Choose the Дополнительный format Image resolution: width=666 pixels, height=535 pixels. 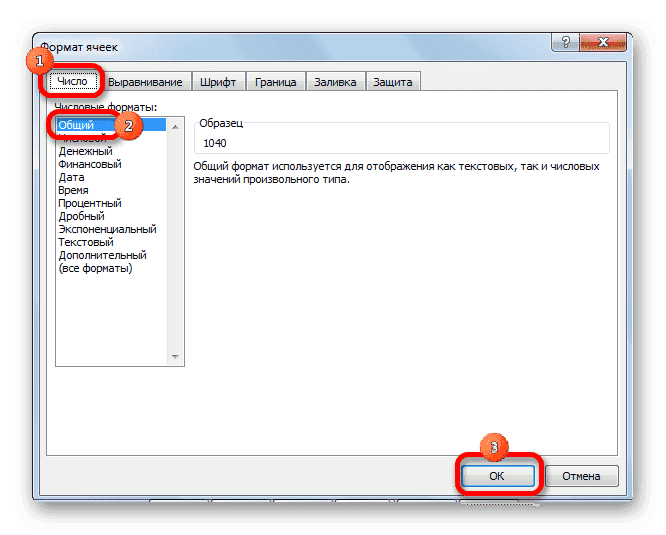[x=111, y=256]
